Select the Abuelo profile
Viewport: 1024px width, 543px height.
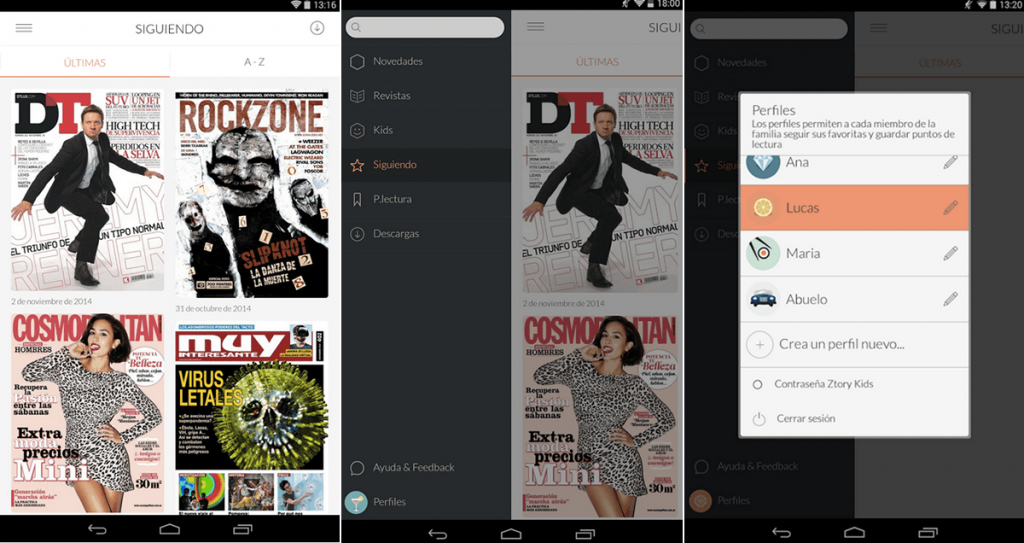click(854, 299)
